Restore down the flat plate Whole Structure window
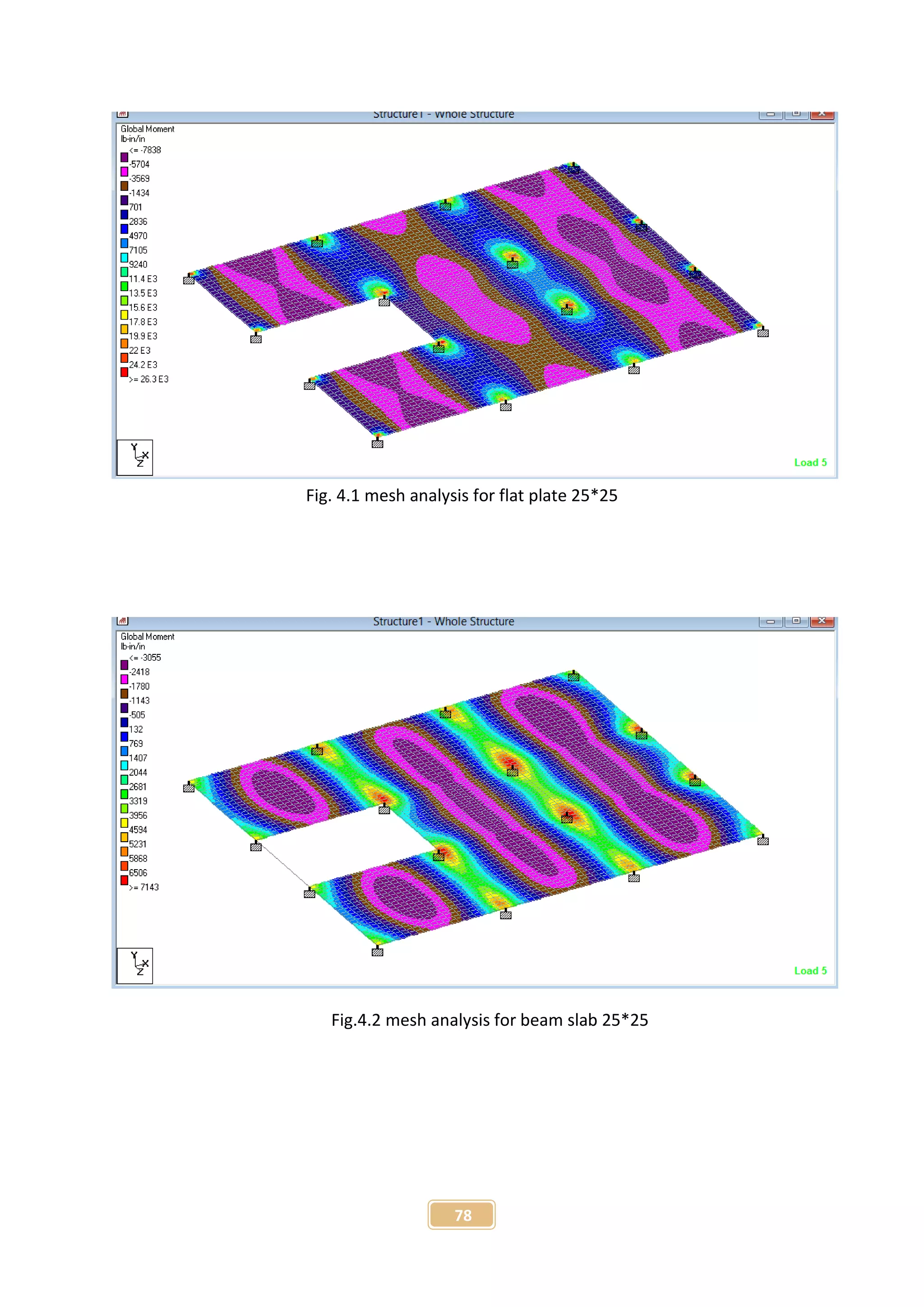 pyautogui.click(x=797, y=115)
